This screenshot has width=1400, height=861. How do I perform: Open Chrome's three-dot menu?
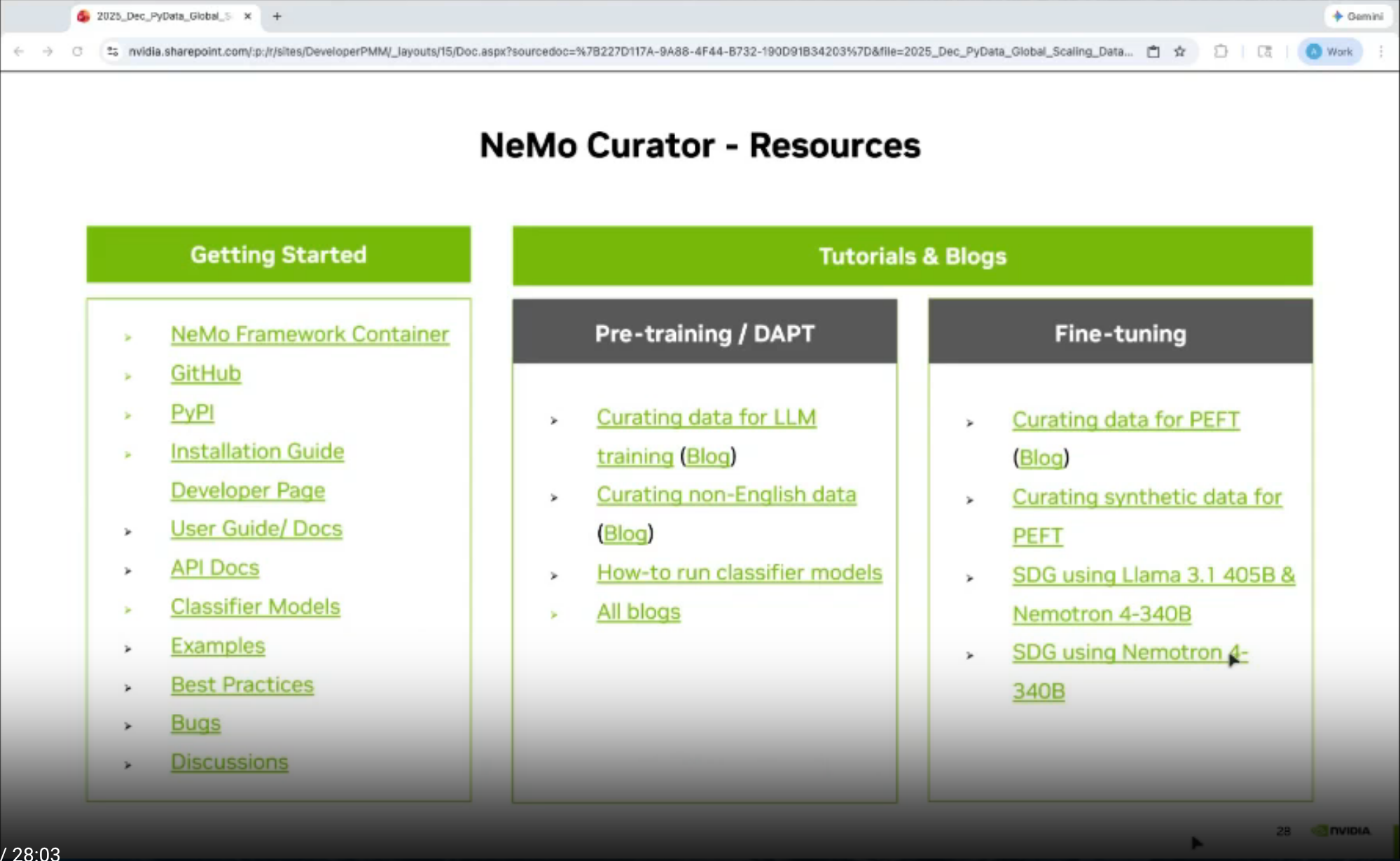click(1381, 51)
